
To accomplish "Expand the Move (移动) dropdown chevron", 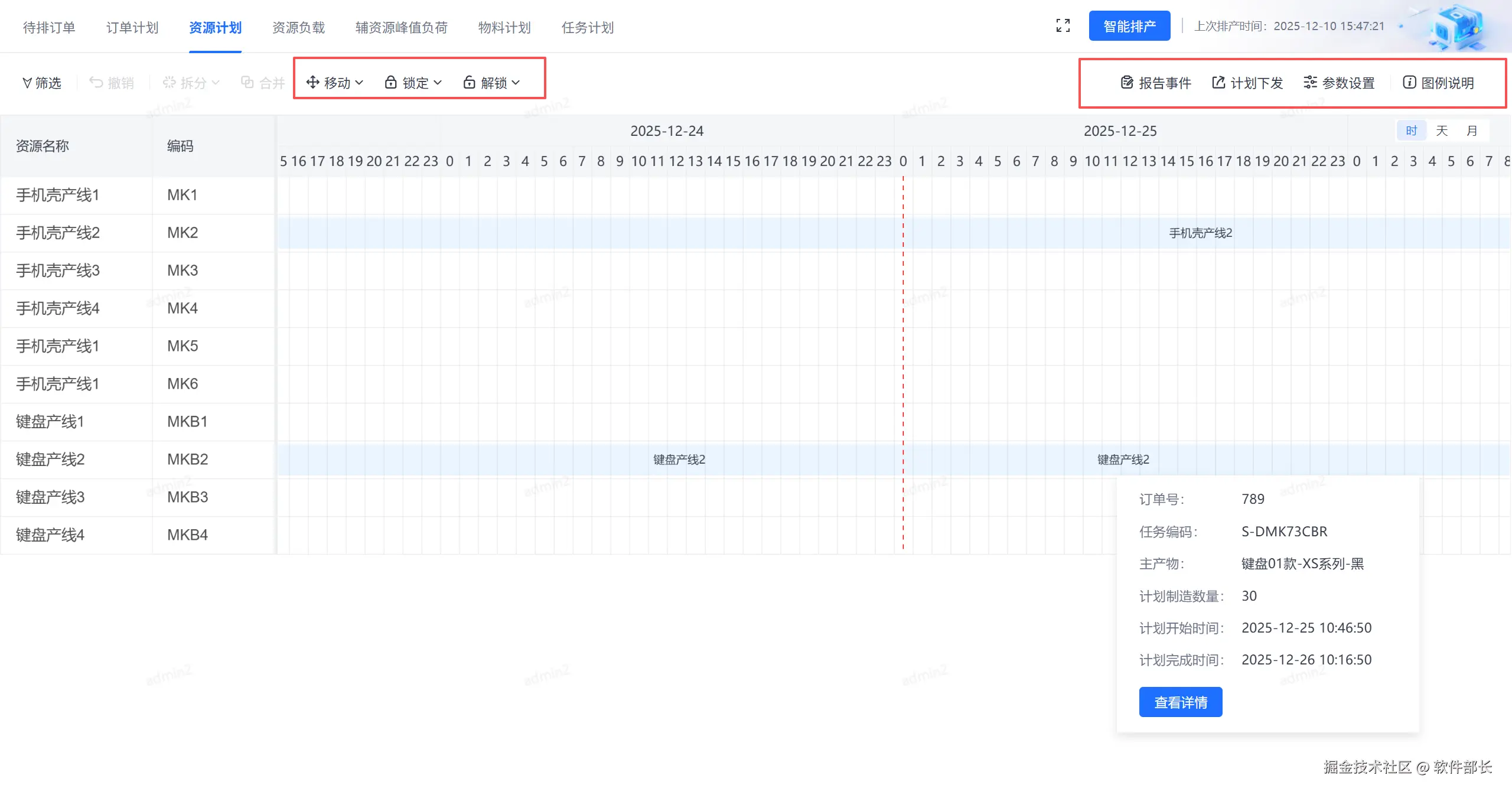I will 359,83.
